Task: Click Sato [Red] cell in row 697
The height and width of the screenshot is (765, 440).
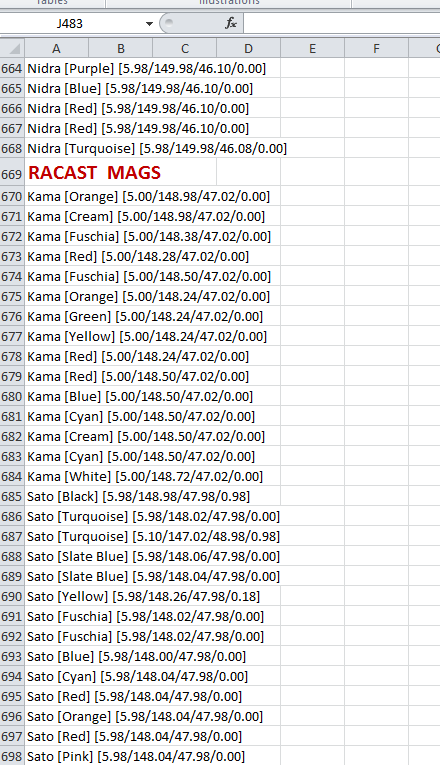Action: coord(135,737)
